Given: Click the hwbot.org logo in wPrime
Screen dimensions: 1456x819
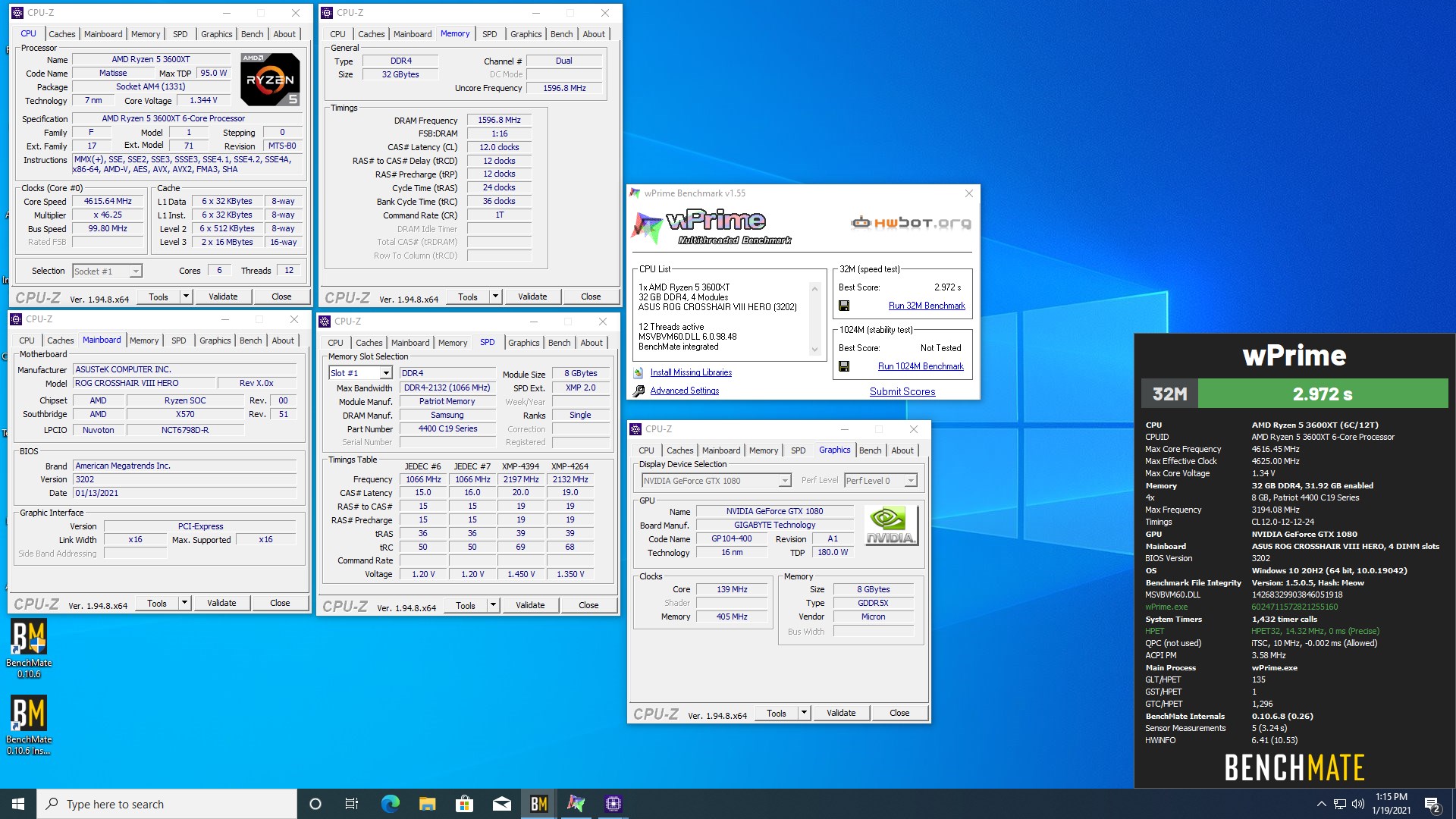Looking at the screenshot, I should (x=911, y=223).
